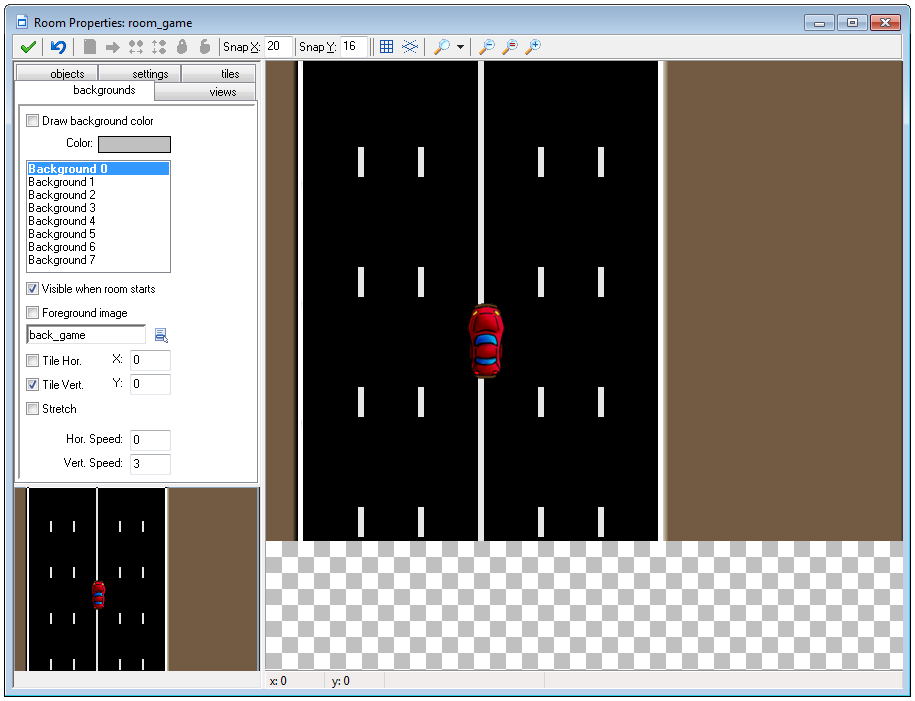Click the shift instances arrow icon

pos(113,47)
